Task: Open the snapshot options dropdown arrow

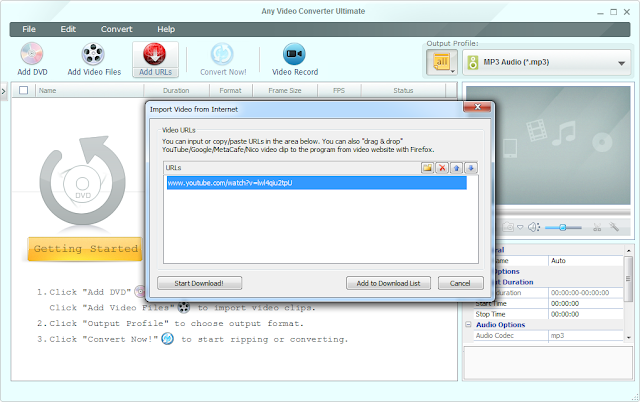Action: click(x=520, y=227)
